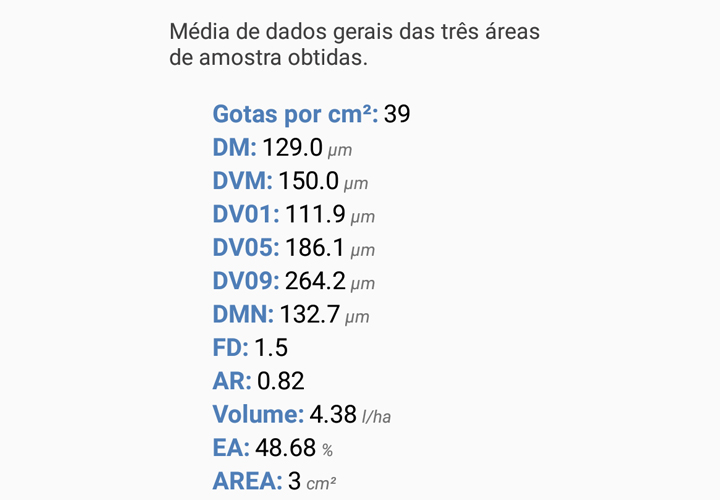Screen dimensions: 720x500
Task: Select the 'DMN:' label
Action: 243,314
